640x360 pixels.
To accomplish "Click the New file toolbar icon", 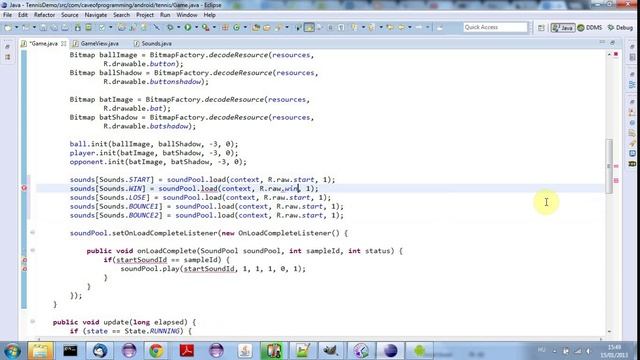I will tap(8, 28).
